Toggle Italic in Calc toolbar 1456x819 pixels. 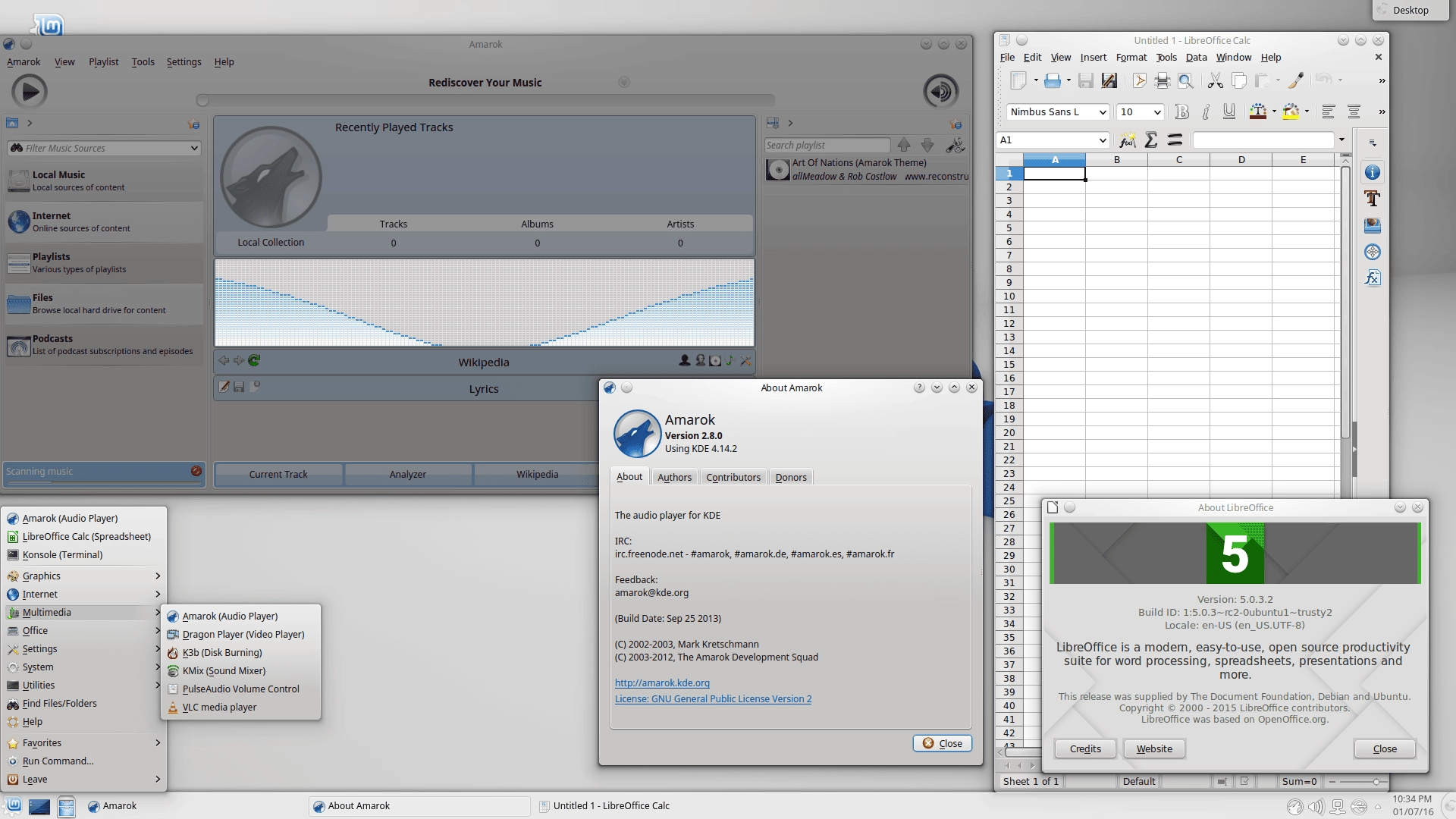tap(1205, 112)
